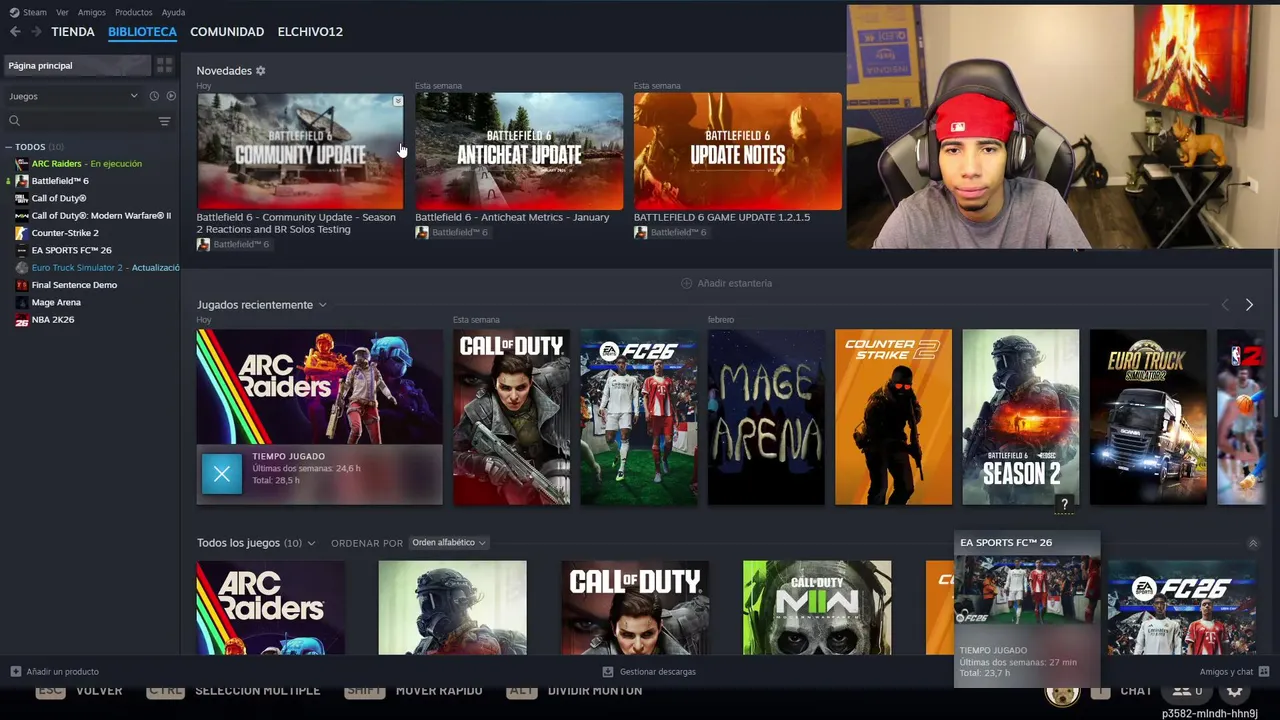Switch to grid collections view icon
Viewport: 1280px width, 720px height.
pyautogui.click(x=165, y=65)
